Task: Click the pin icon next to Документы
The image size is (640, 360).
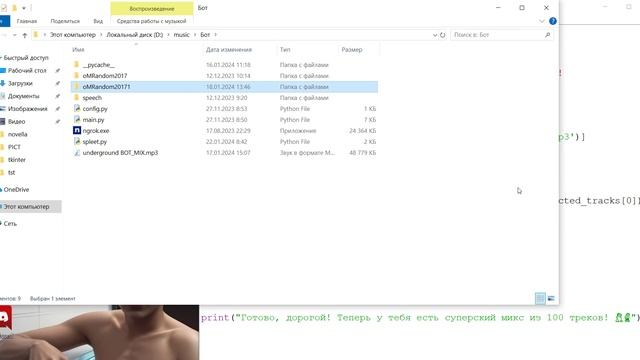Action: pos(58,96)
